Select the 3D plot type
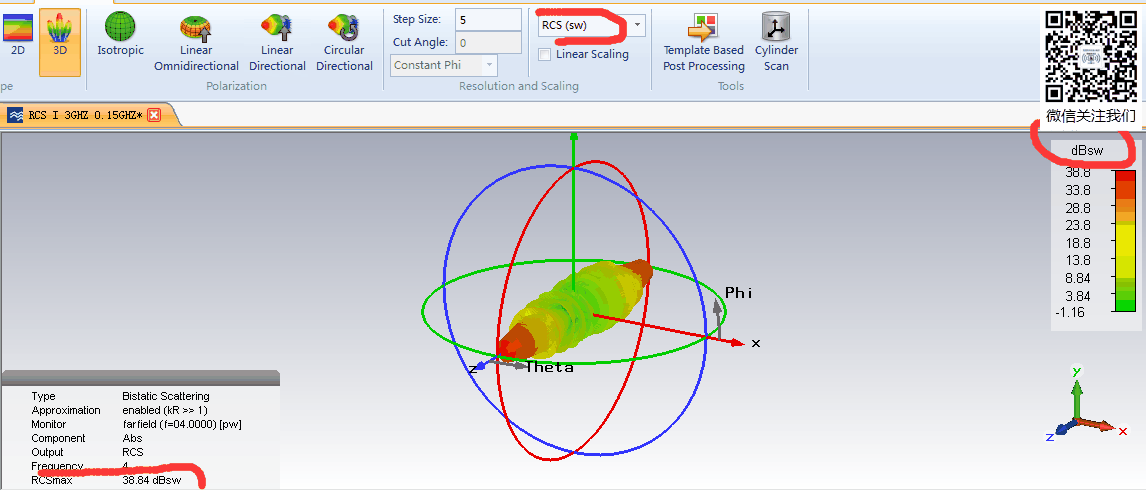 point(60,42)
